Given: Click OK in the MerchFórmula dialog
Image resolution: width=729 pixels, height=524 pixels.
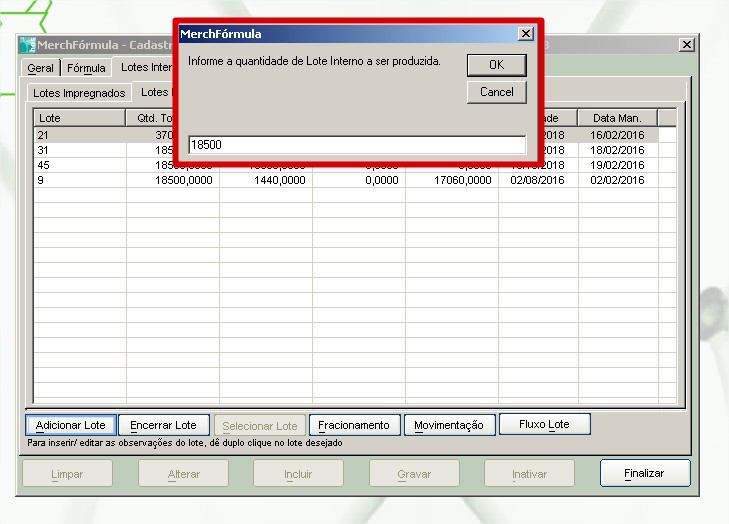Looking at the screenshot, I should tap(496, 64).
